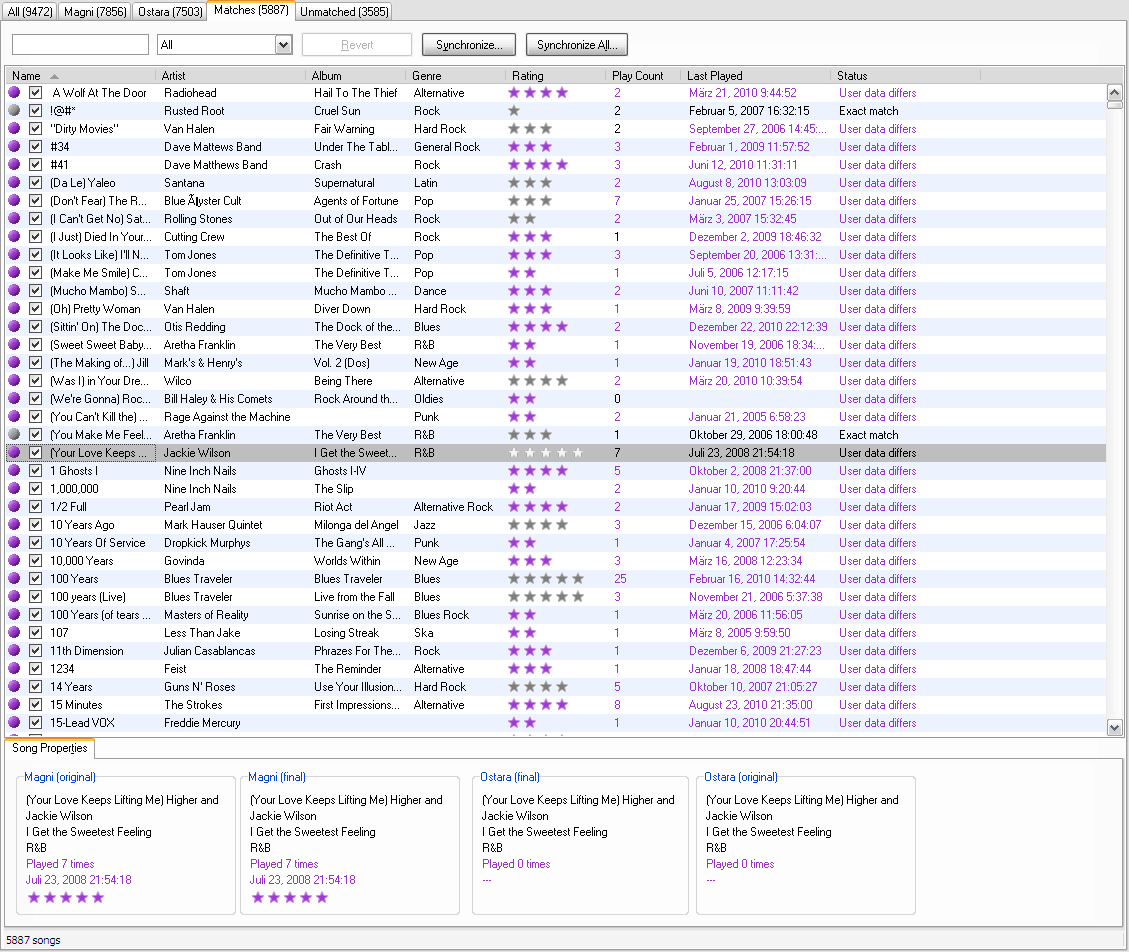This screenshot has width=1129, height=952.
Task: Open the All filter dropdown
Action: coord(284,45)
